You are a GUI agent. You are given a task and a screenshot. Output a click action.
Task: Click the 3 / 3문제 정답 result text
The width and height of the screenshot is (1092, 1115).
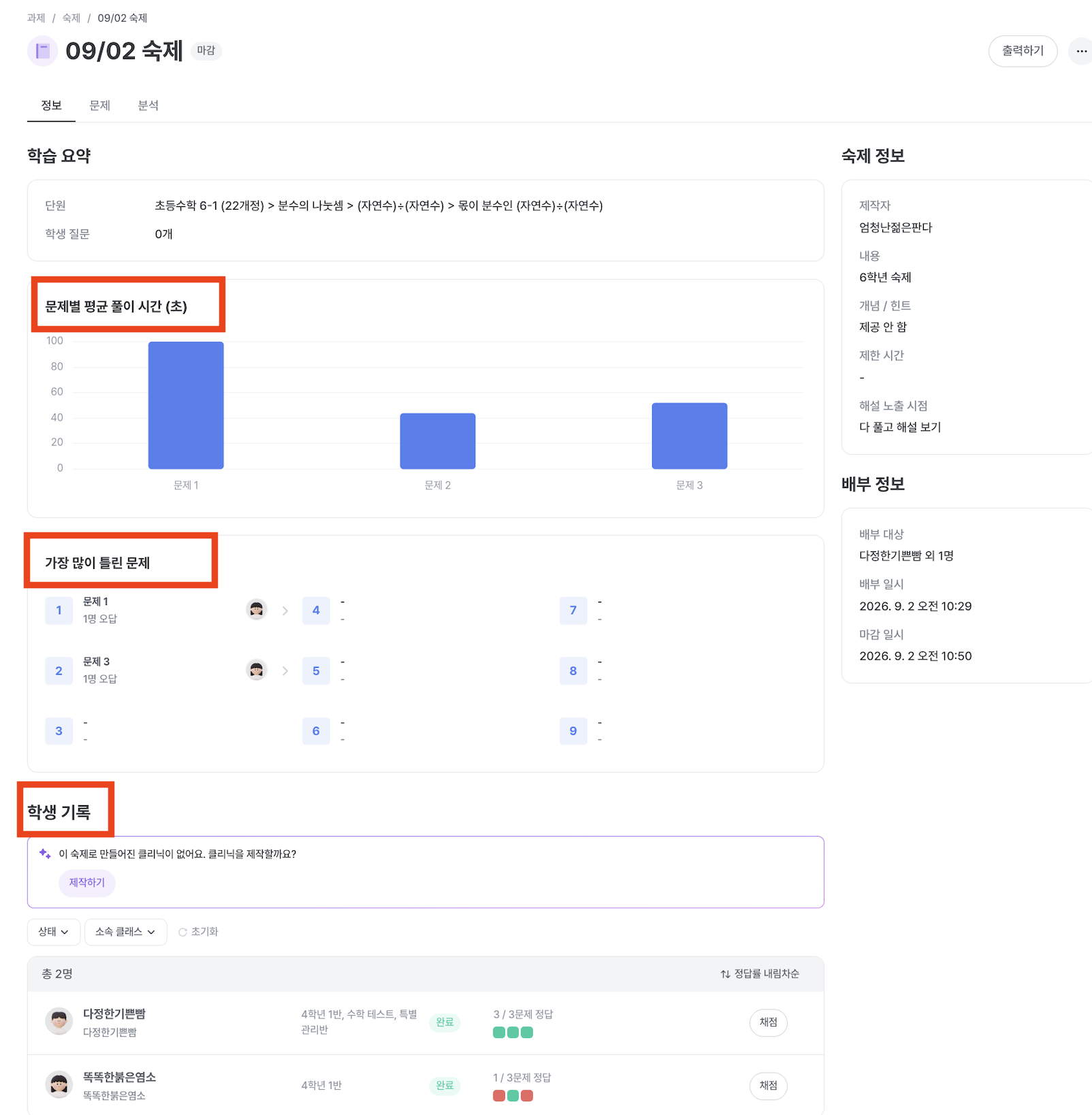click(523, 1014)
